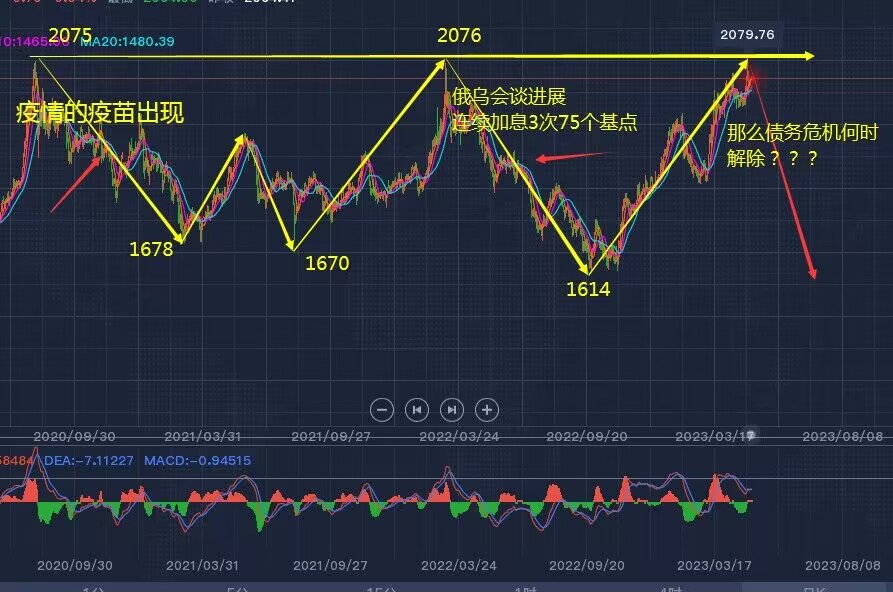Click the 2076 peak annotation label
This screenshot has height=592, width=893.
pos(461,35)
